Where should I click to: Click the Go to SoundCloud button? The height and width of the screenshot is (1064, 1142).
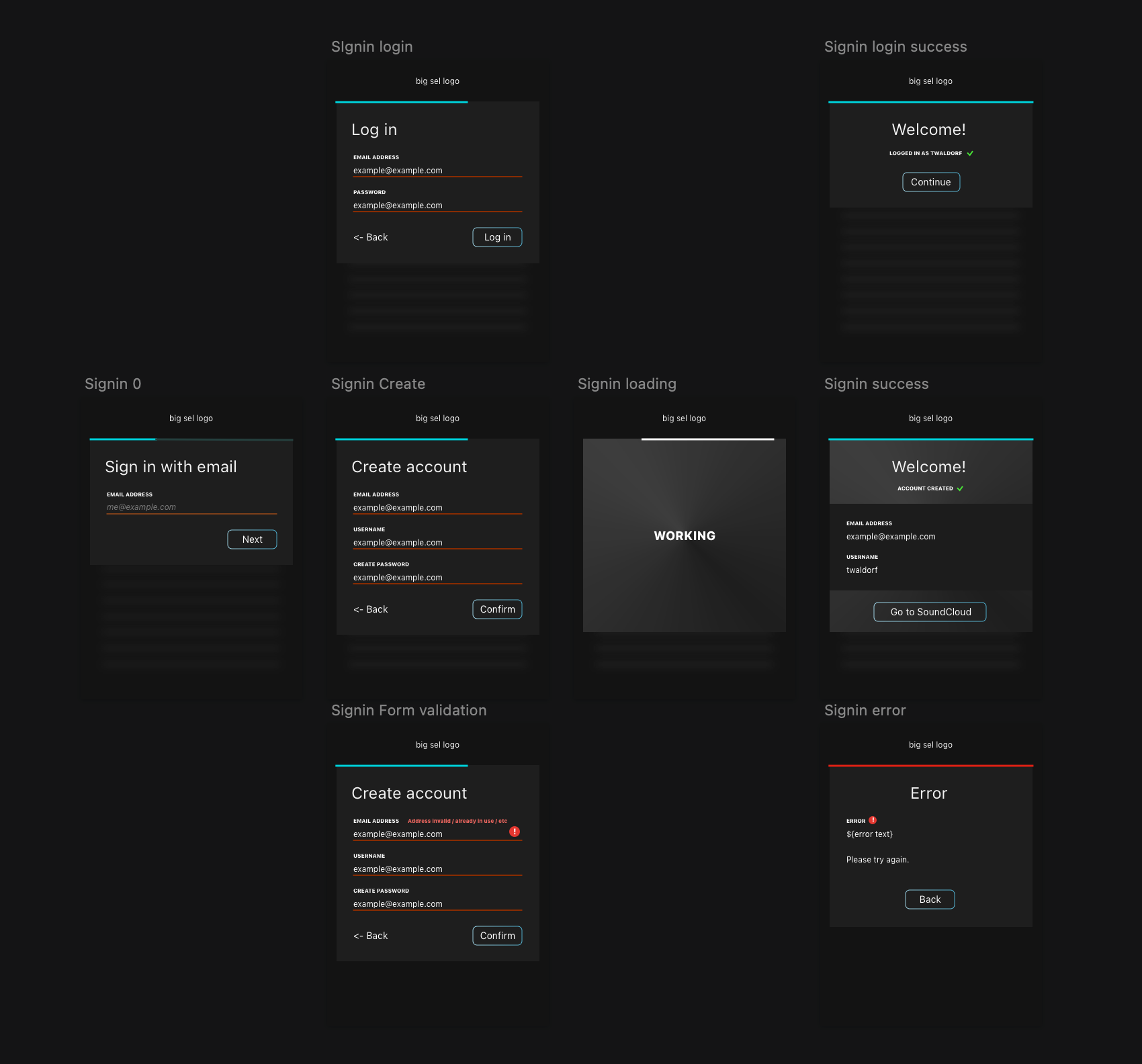[930, 612]
